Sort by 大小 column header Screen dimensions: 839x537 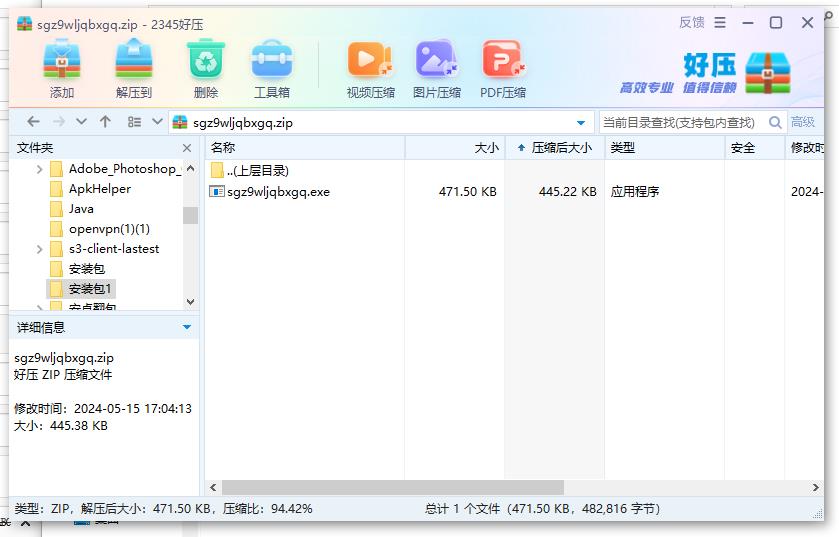[455, 148]
